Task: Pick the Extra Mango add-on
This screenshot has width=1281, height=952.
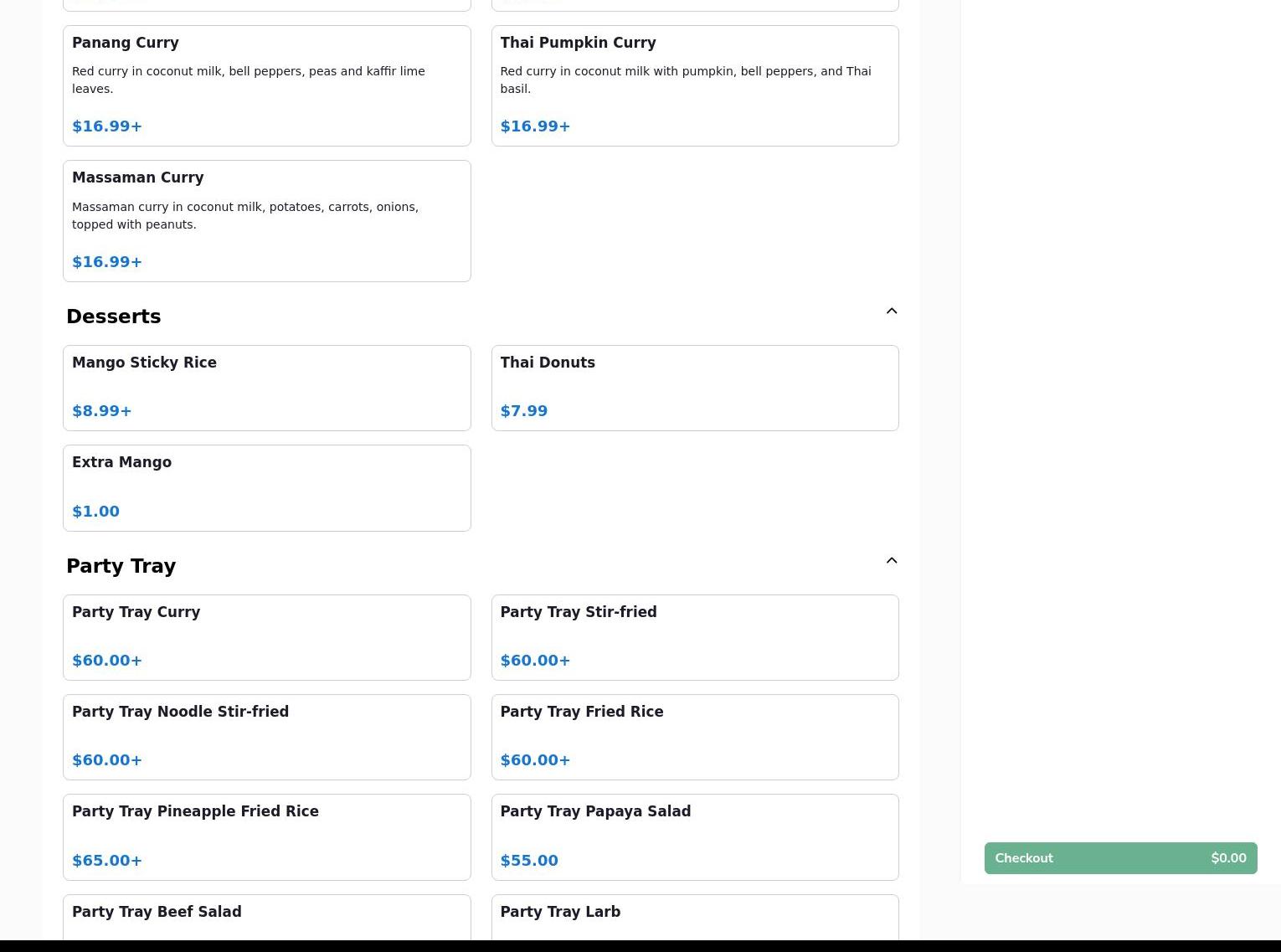Action: pyautogui.click(x=266, y=487)
